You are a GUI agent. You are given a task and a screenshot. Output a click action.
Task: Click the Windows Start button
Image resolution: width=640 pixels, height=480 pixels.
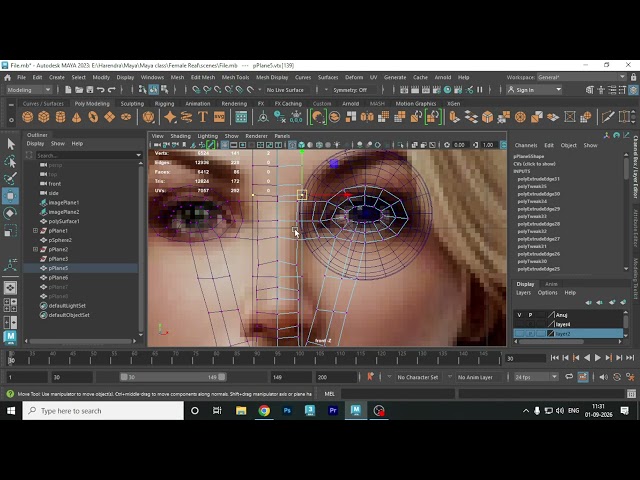coord(11,411)
